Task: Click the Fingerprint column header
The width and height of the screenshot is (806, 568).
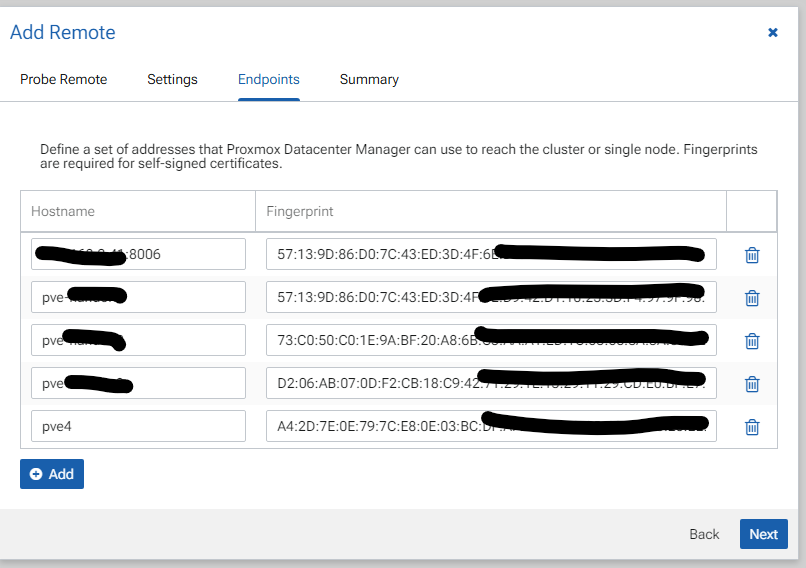Action: pos(491,211)
